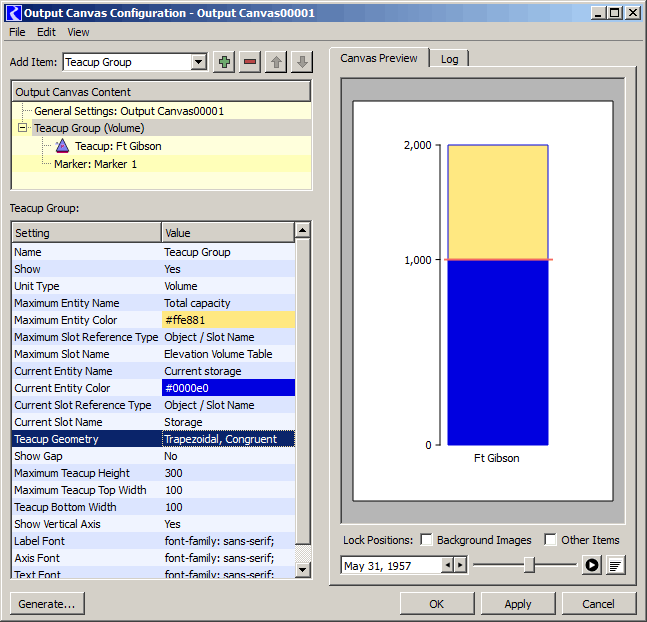Click the green plus add item icon
Viewport: 647px width, 622px height.
[x=224, y=62]
